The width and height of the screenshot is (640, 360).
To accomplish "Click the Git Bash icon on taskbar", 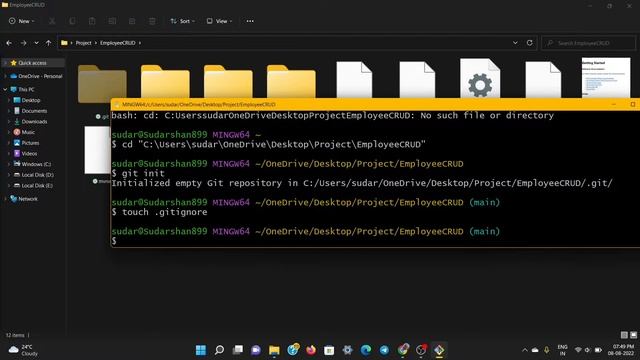I will pyautogui.click(x=439, y=350).
